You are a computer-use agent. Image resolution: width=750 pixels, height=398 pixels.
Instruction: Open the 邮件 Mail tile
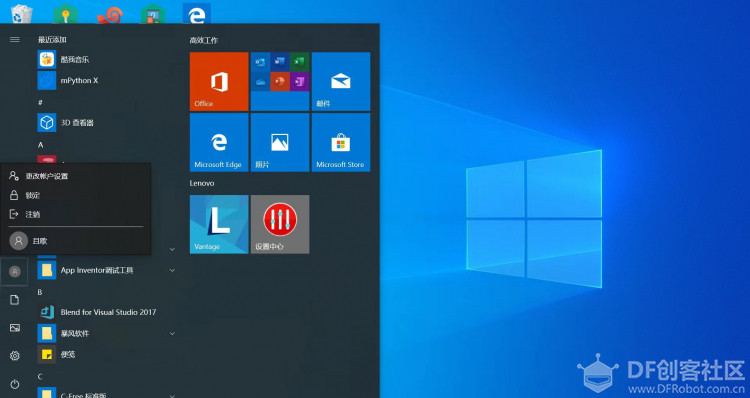341,81
